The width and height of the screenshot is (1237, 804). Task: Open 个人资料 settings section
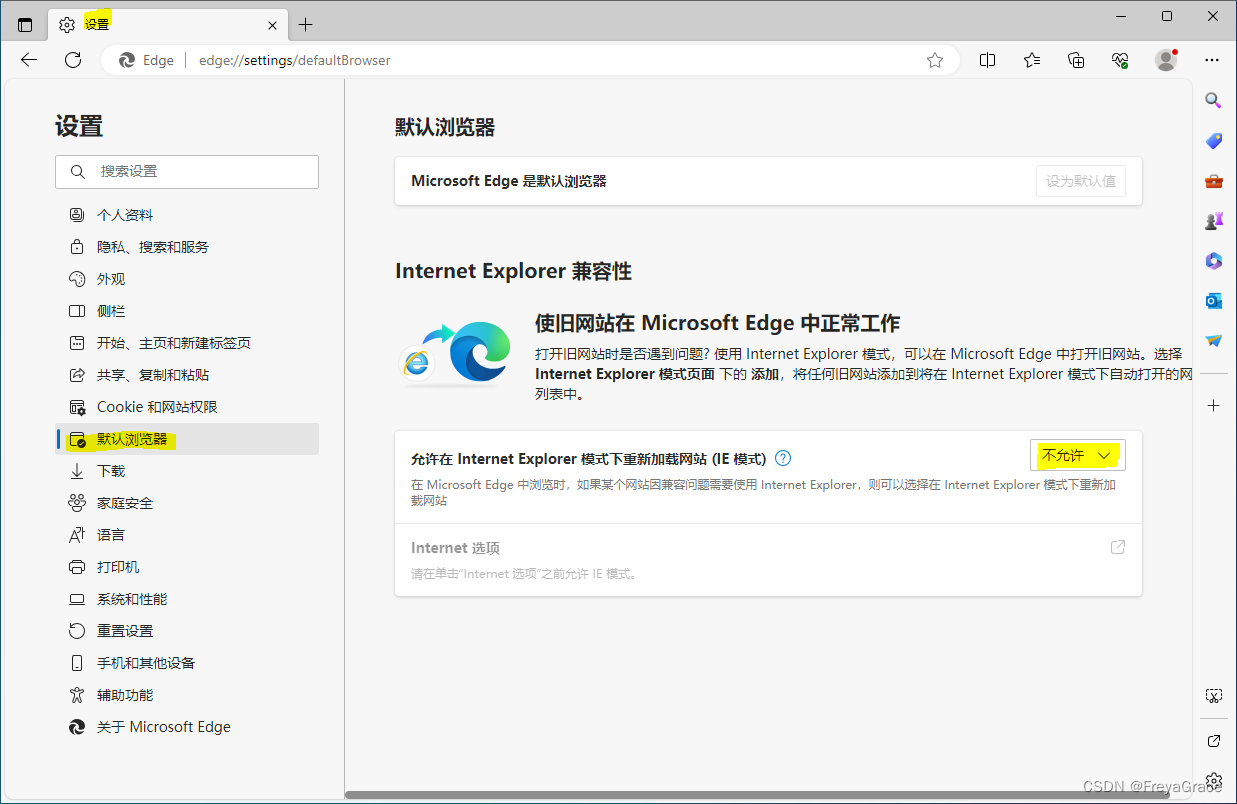(x=187, y=215)
